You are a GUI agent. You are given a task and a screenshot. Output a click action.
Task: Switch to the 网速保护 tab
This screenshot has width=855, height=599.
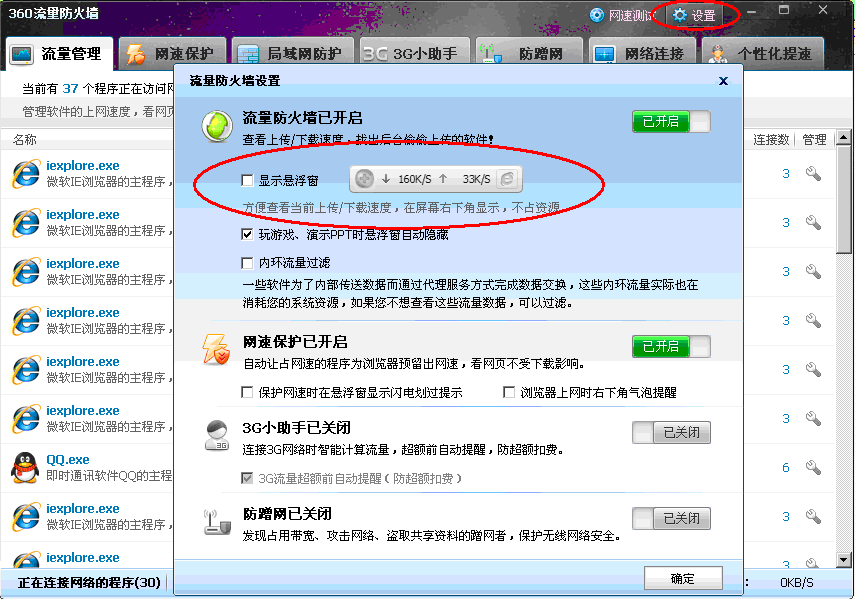tap(171, 53)
